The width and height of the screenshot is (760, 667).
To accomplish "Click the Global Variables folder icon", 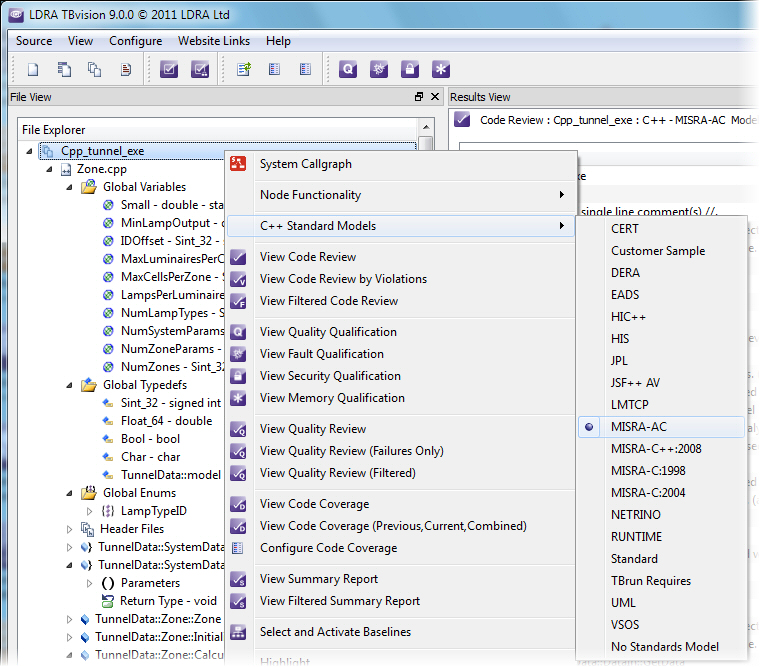I will tap(88, 187).
